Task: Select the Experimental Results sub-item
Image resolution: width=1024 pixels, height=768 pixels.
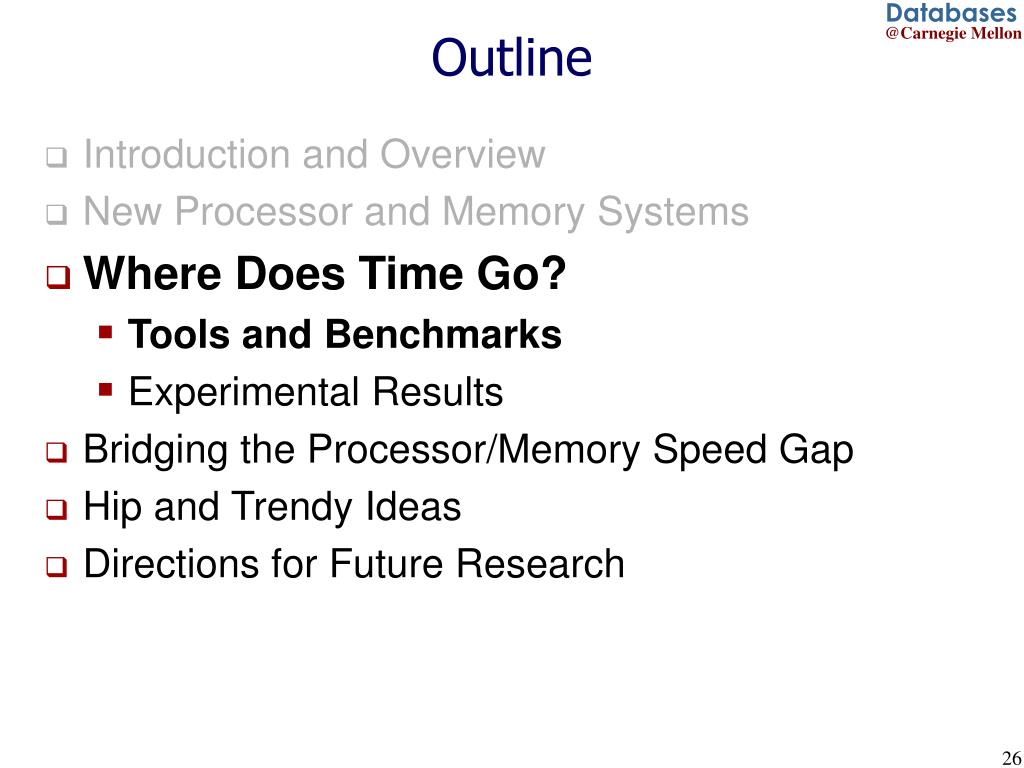Action: 315,393
